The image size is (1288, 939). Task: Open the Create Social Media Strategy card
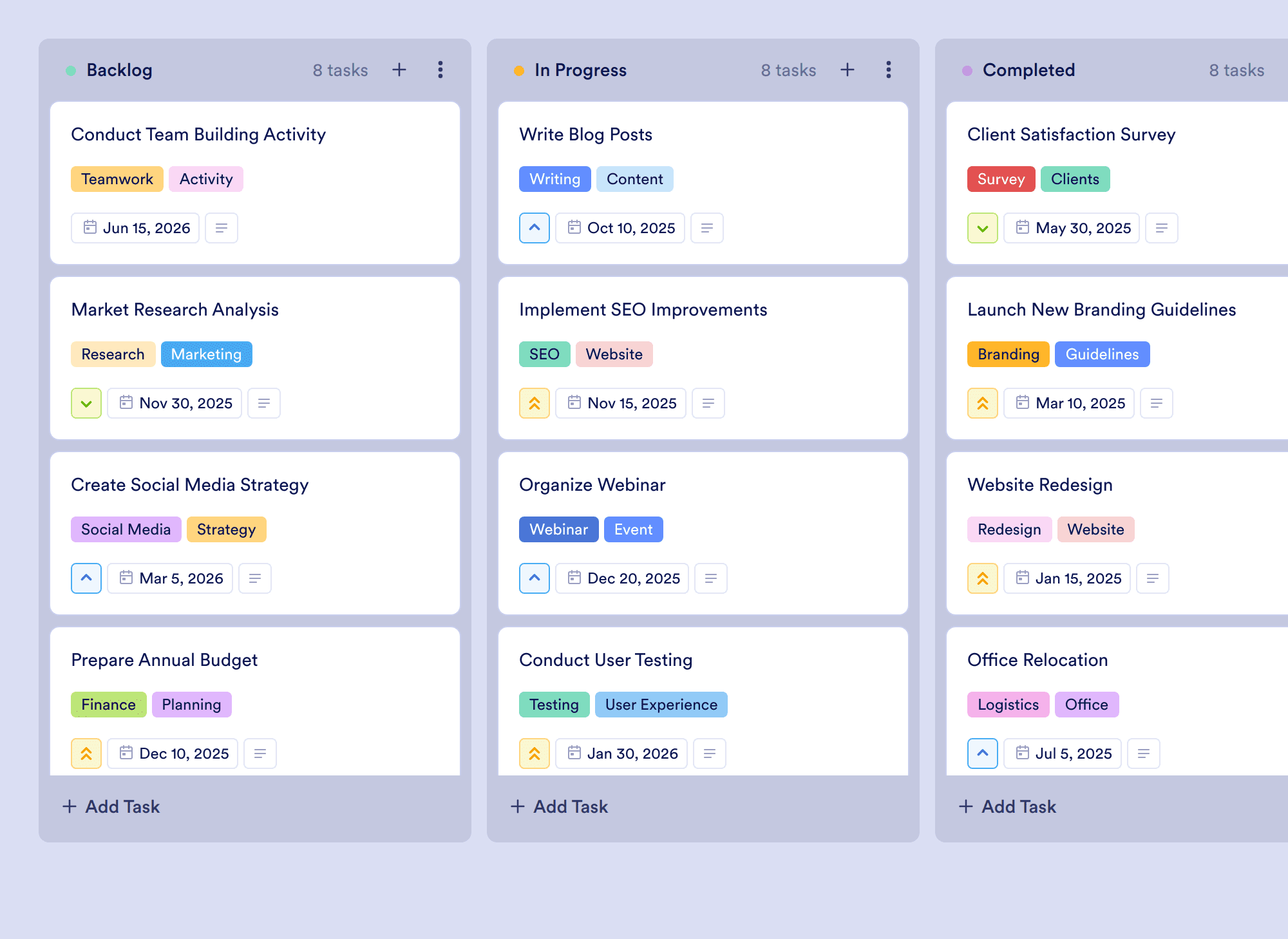[255, 533]
